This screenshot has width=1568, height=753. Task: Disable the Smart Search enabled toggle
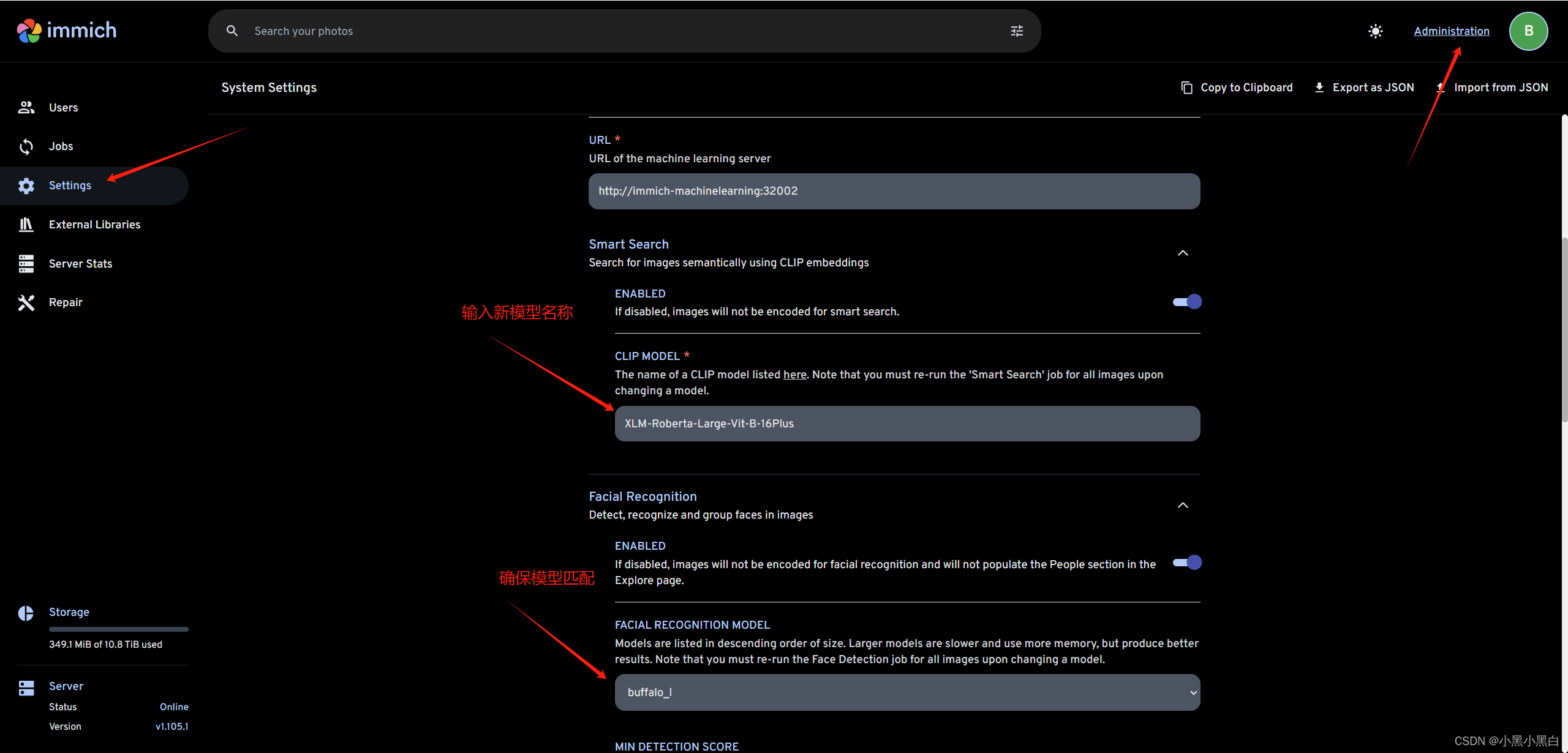(1186, 302)
